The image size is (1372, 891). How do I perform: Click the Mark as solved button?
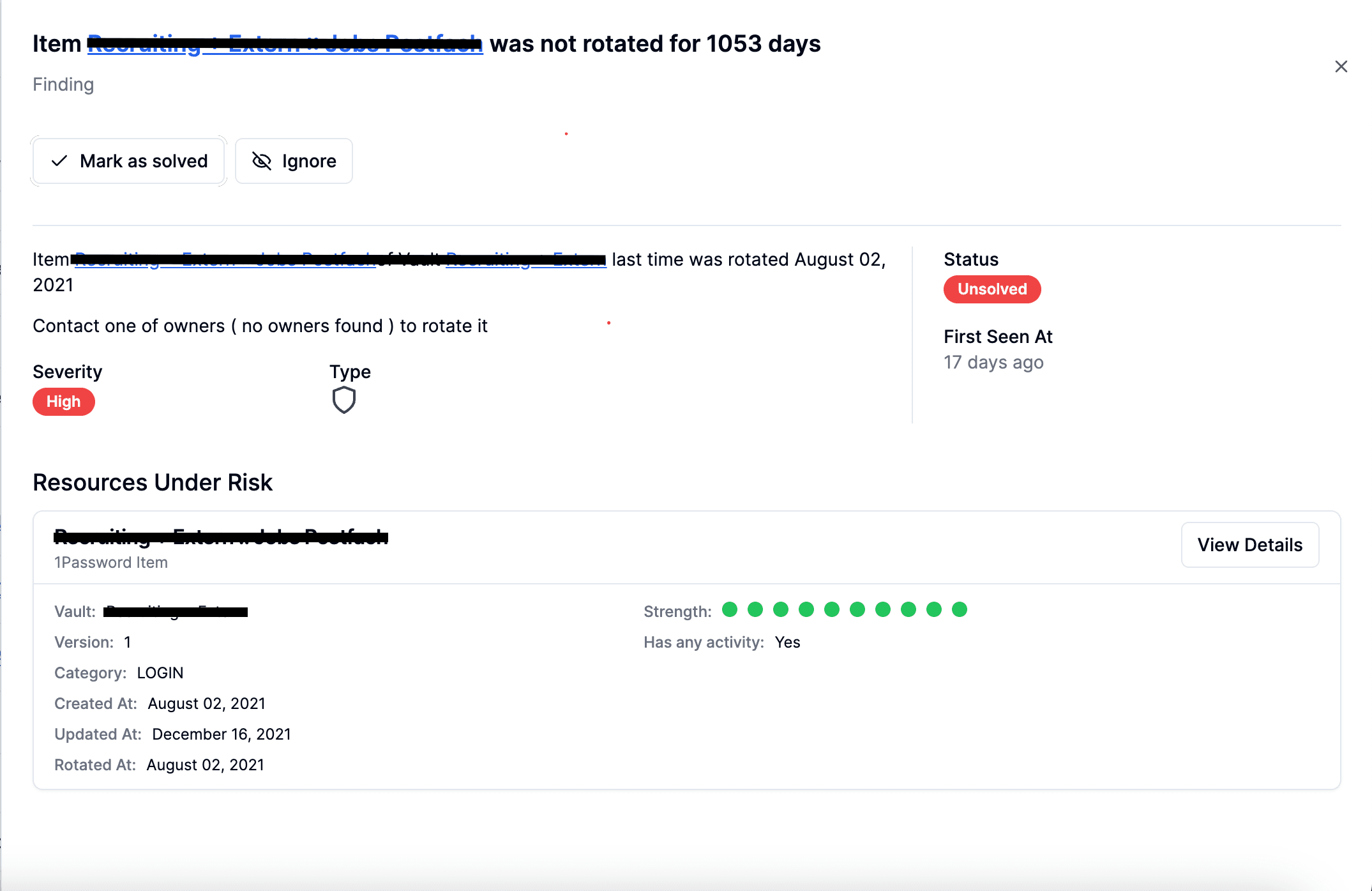[129, 161]
